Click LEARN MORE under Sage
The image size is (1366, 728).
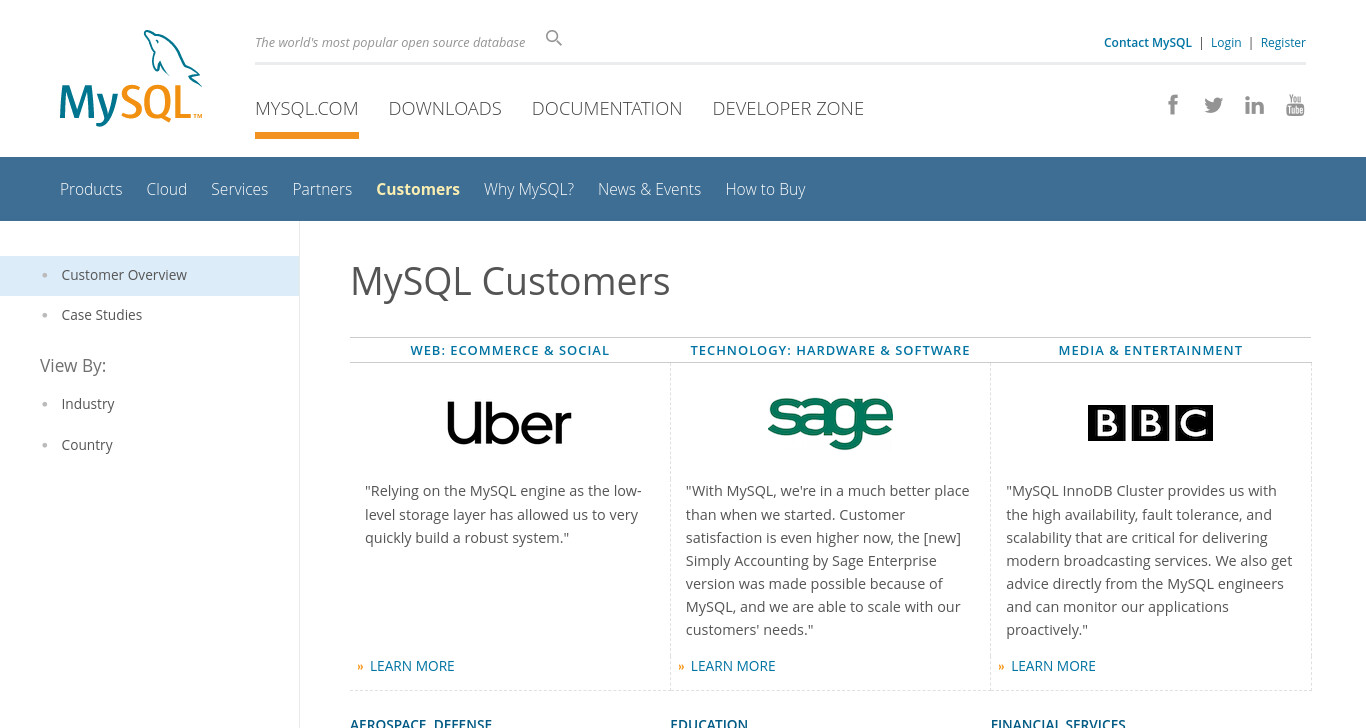733,666
